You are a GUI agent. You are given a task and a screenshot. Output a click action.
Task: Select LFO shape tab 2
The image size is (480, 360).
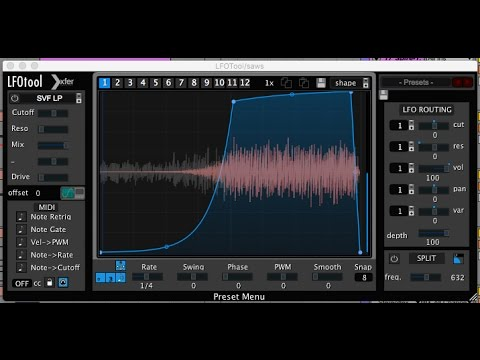(117, 83)
